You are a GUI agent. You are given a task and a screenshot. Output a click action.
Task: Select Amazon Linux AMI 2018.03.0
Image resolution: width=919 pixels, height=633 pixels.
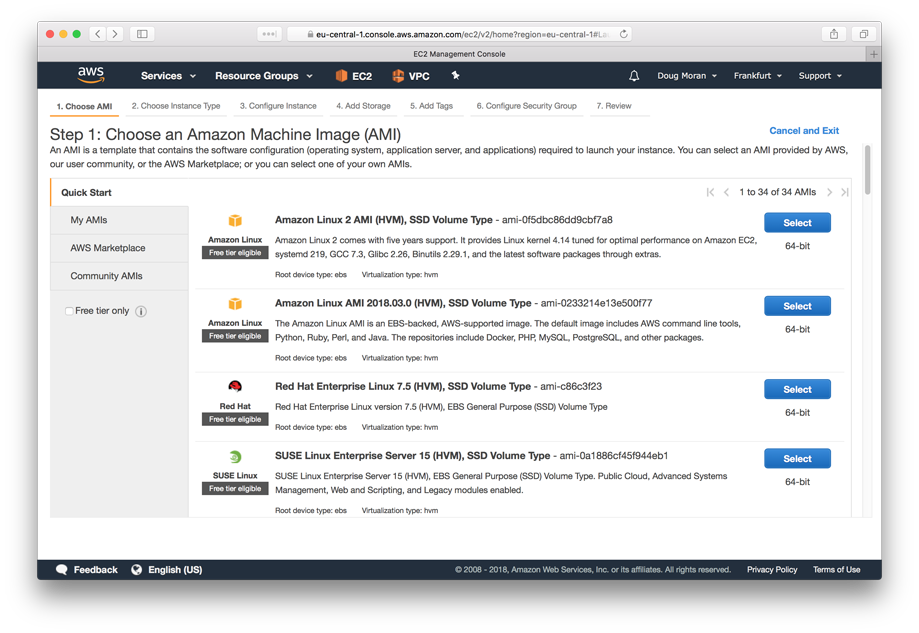[797, 306]
